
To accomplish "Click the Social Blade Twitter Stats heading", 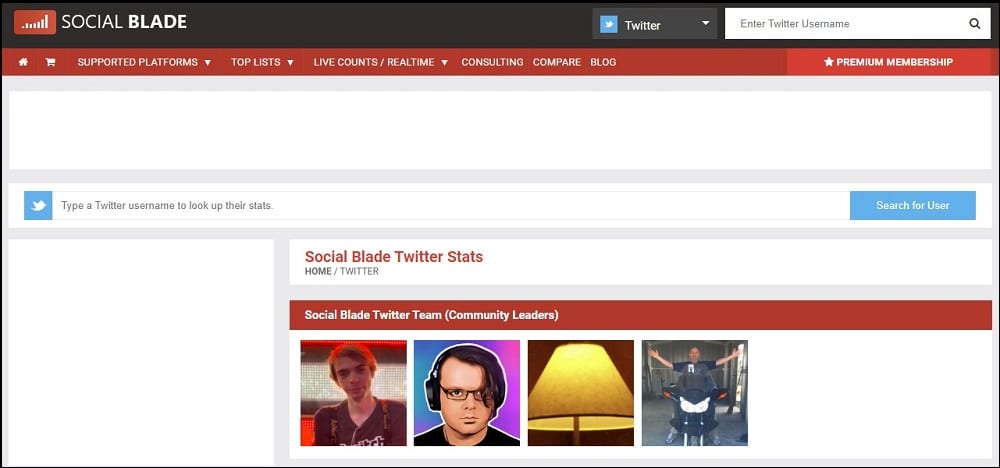I will click(393, 256).
